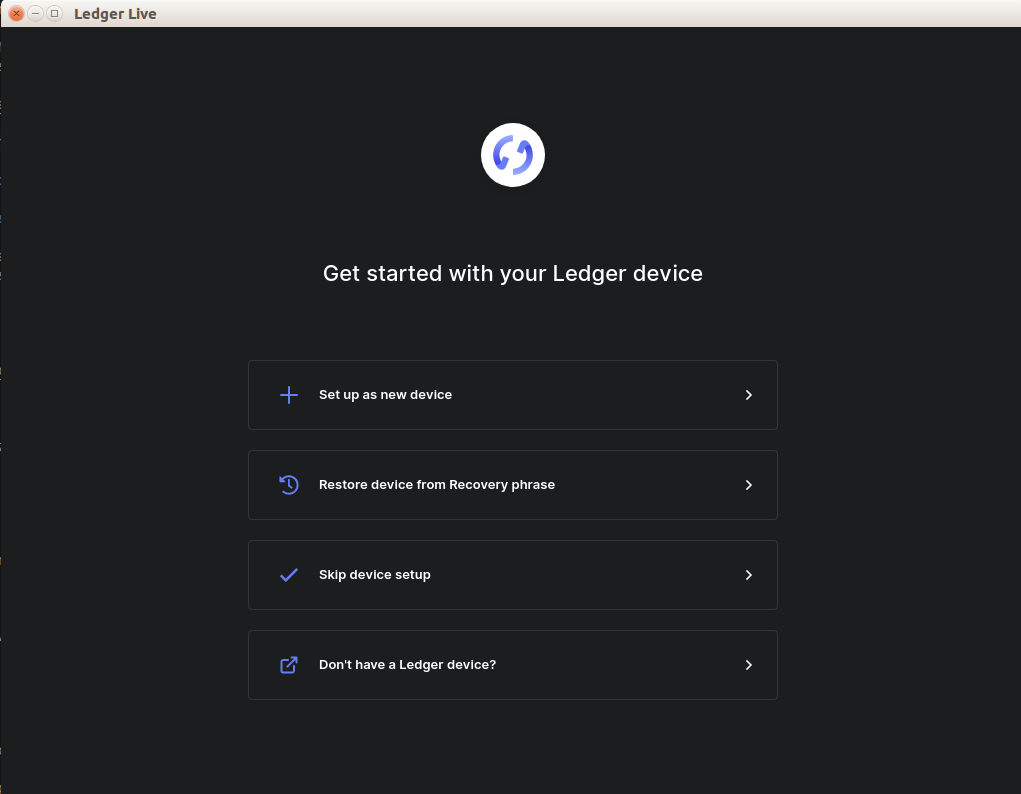Click the Ledger Live sync logo
This screenshot has width=1021, height=794.
[512, 155]
